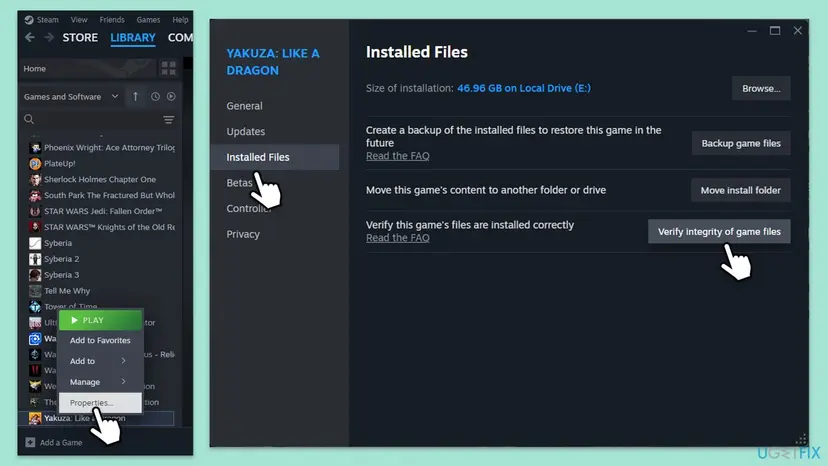Click the Syberia 2 game icon

(35, 259)
